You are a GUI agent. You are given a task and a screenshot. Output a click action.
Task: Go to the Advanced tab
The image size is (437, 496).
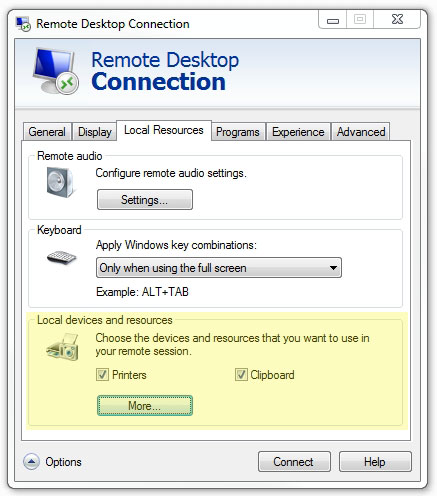[x=361, y=132]
